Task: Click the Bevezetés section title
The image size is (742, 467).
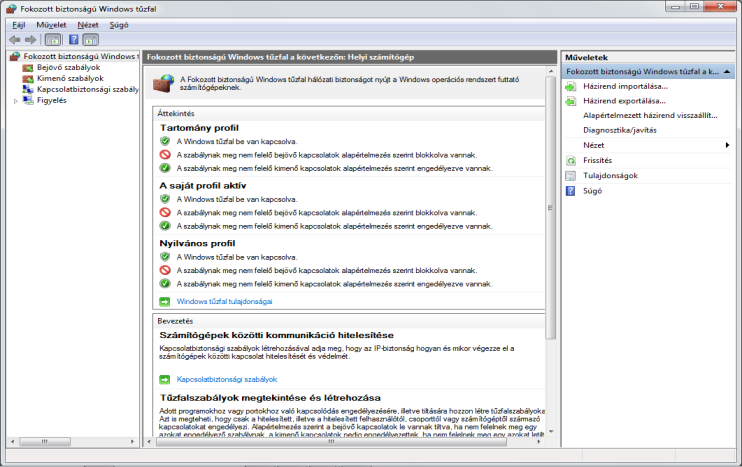Action: [x=175, y=321]
